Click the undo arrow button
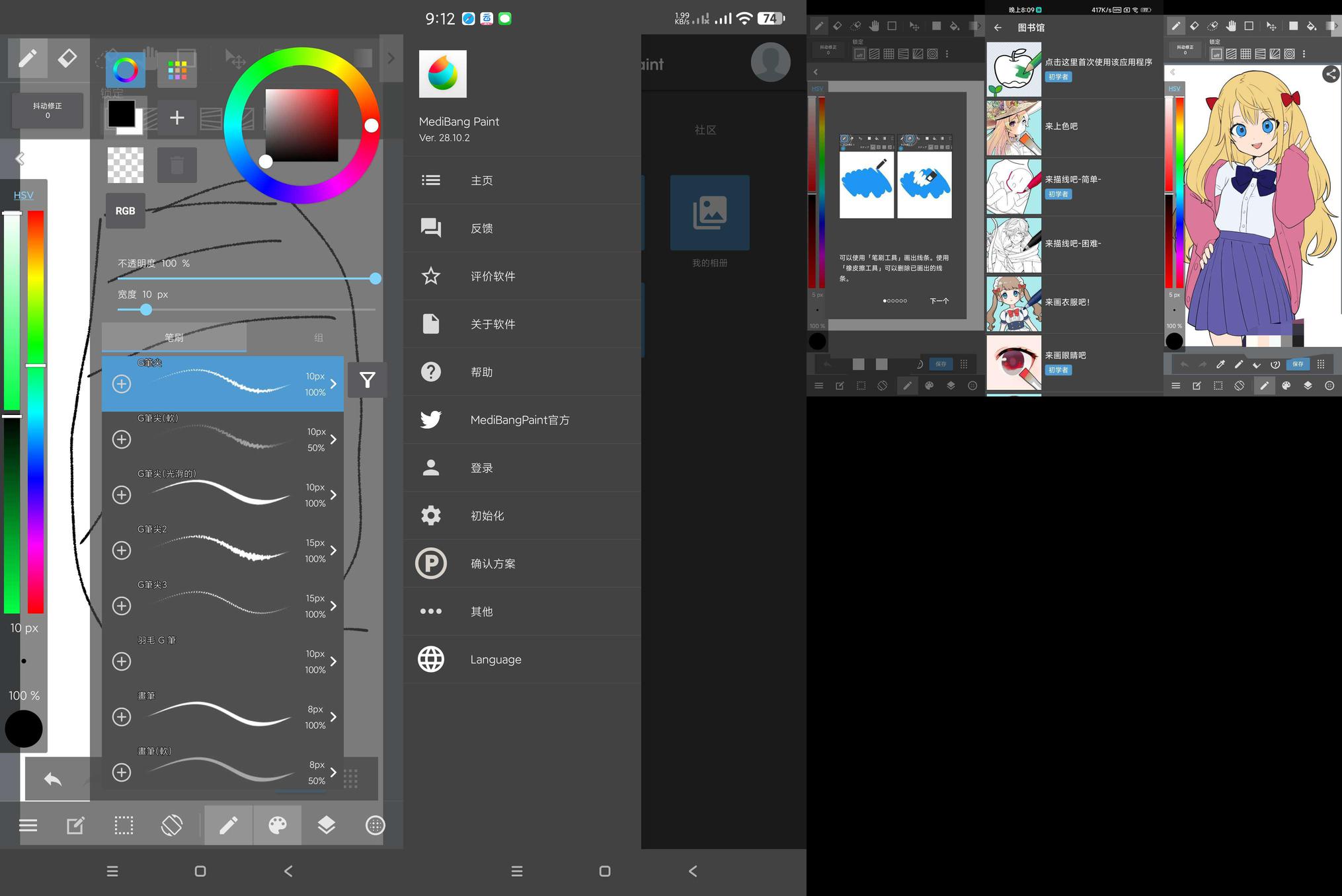Screen dimensions: 1342x896 [x=53, y=780]
